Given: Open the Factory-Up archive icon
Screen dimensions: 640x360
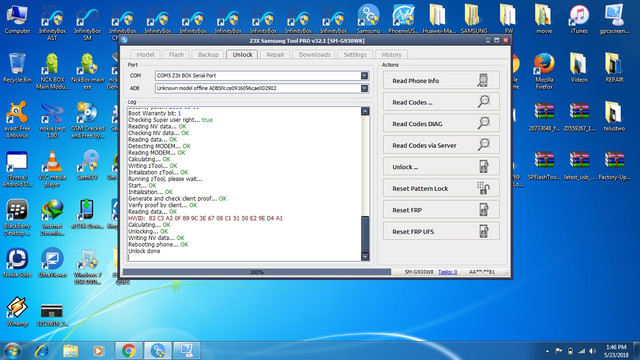Looking at the screenshot, I should point(614,166).
